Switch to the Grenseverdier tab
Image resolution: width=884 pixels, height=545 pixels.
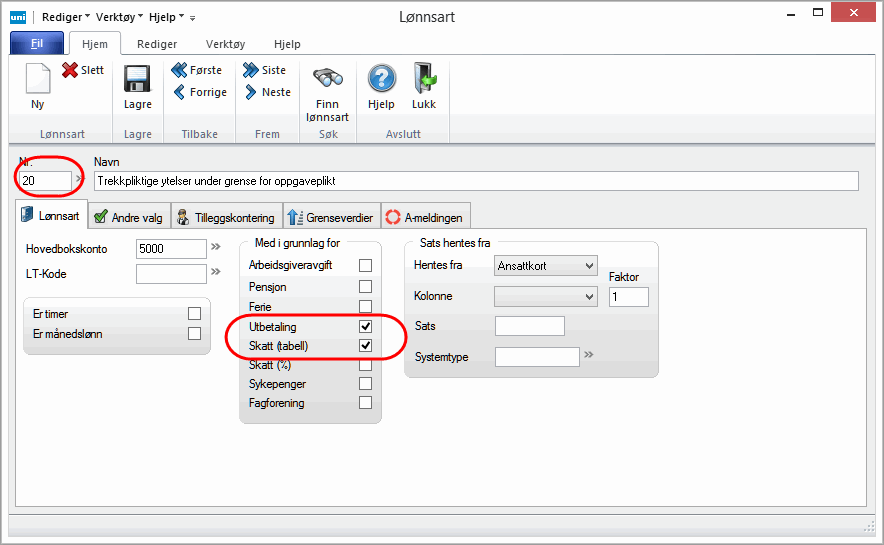329,217
